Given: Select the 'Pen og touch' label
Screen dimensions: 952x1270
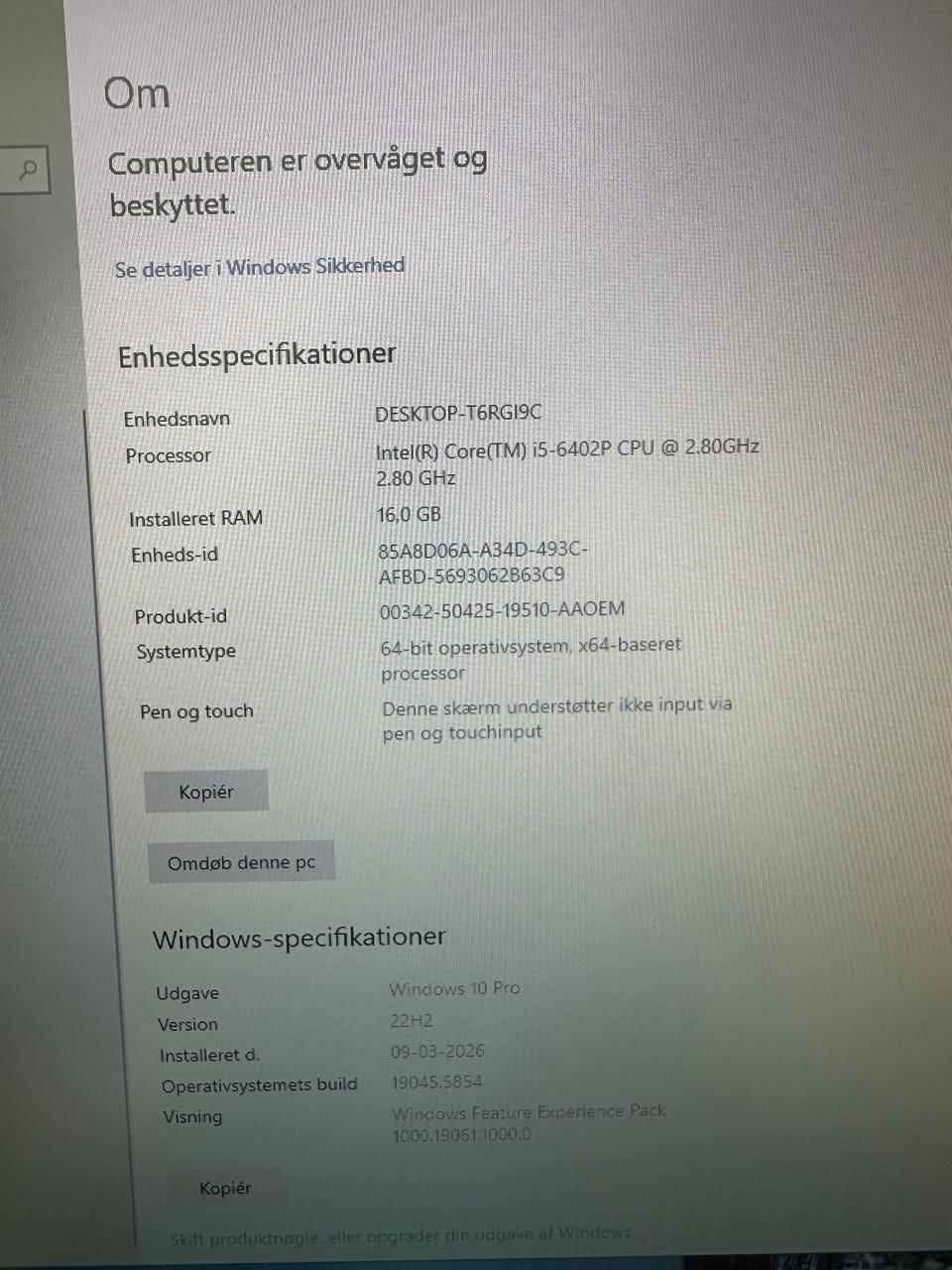Looking at the screenshot, I should 196,711.
